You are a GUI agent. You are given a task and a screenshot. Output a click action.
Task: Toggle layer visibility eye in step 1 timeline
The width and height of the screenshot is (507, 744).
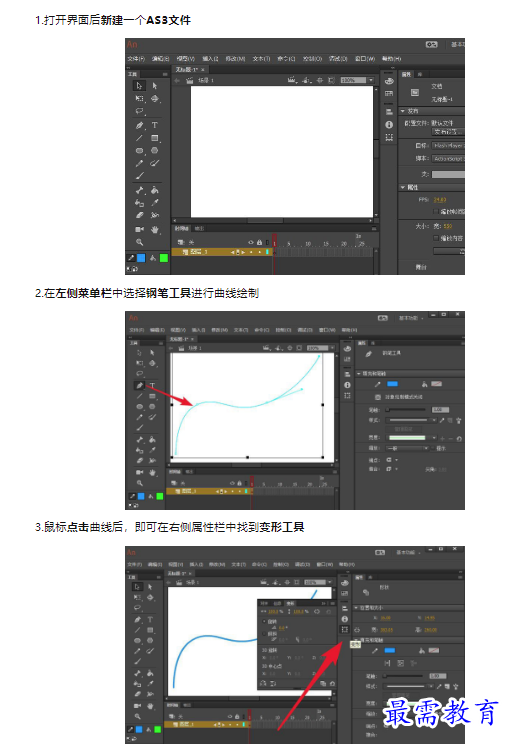(x=251, y=242)
